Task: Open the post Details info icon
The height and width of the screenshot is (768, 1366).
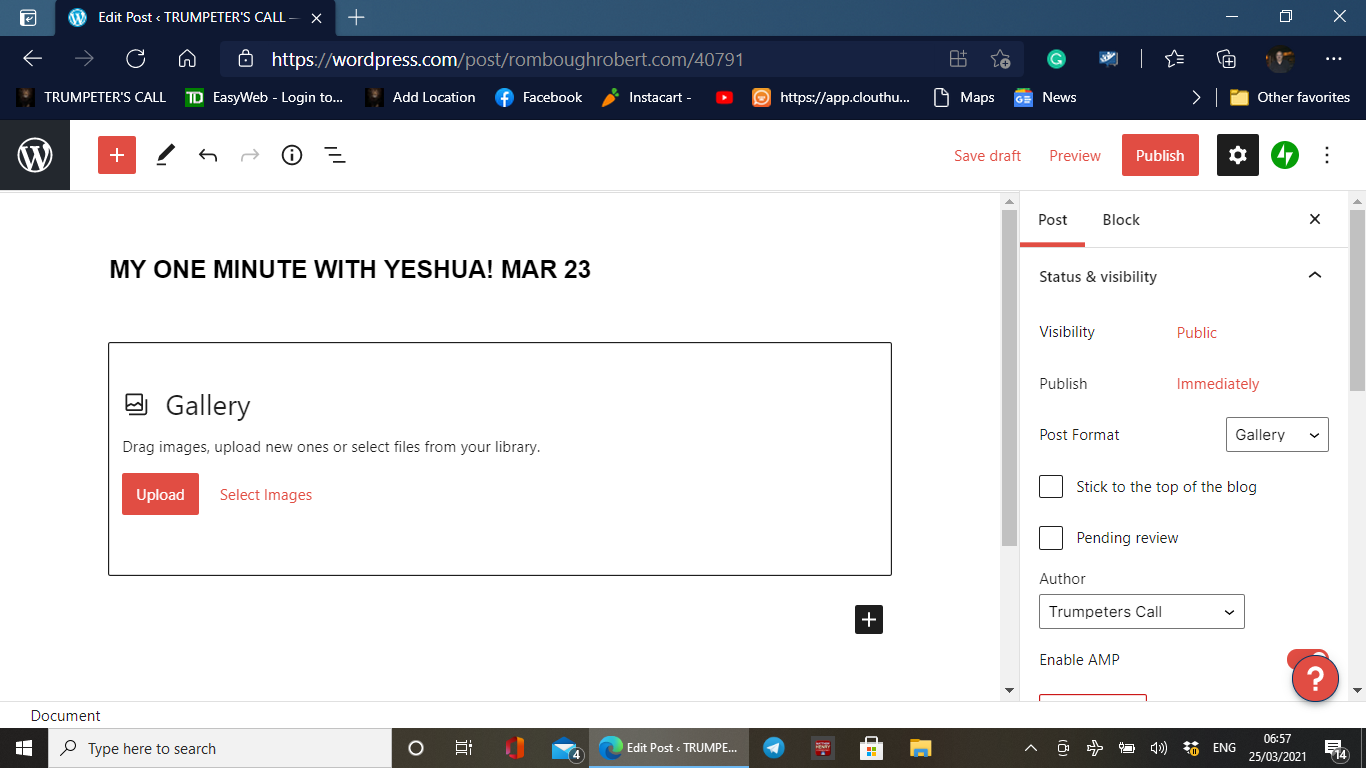Action: [x=292, y=155]
